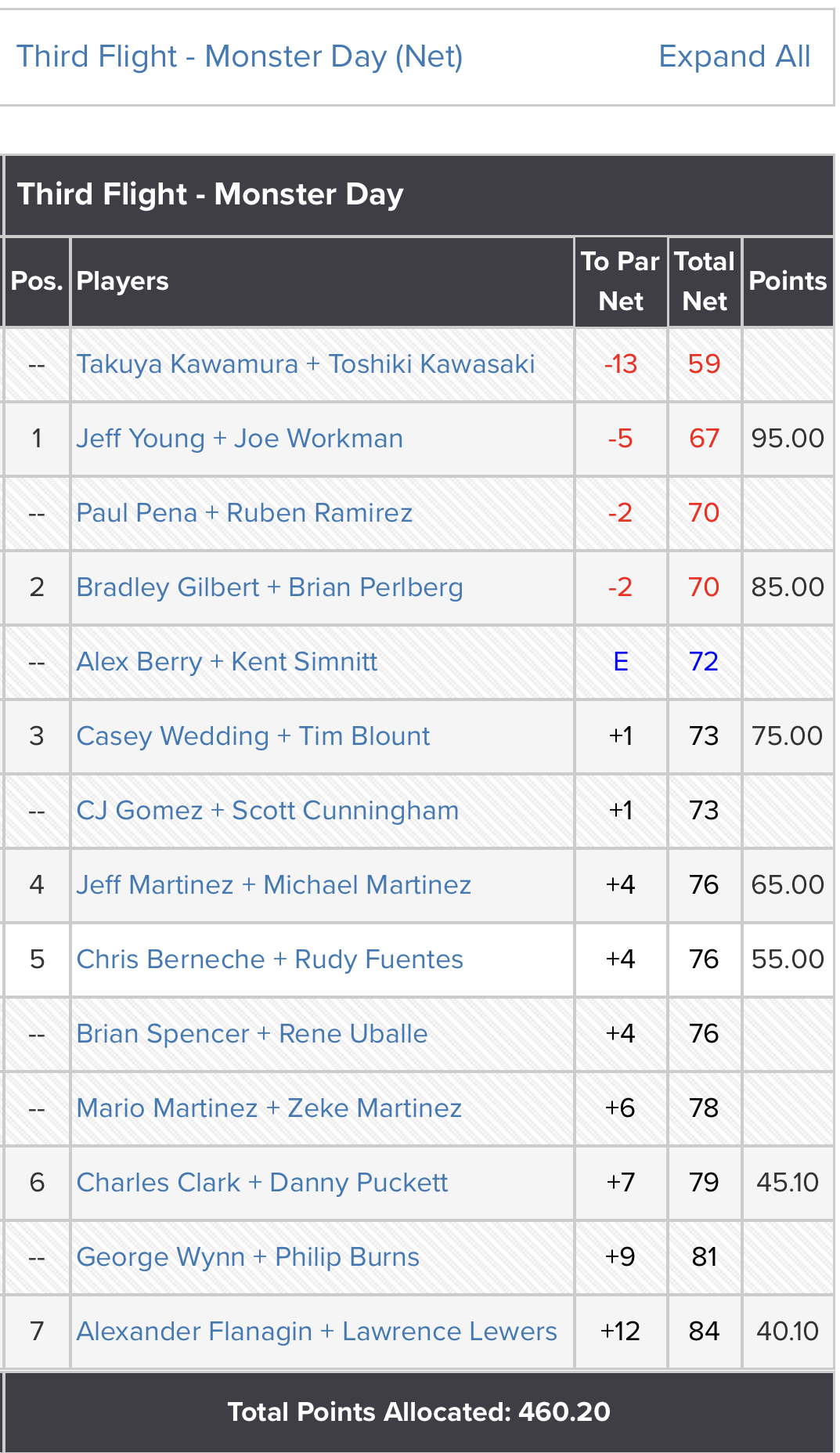Open Third Flight - Monster Day (Net) heading
Image resolution: width=840 pixels, height=1453 pixels.
(x=240, y=56)
